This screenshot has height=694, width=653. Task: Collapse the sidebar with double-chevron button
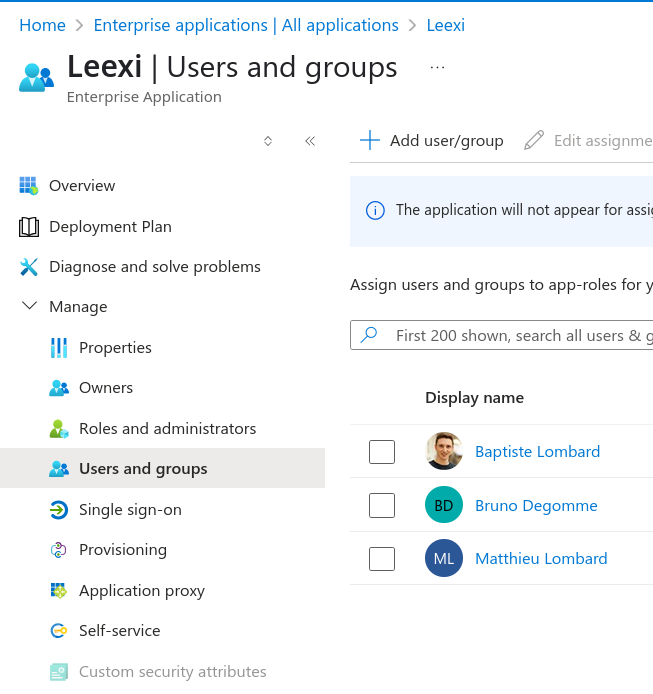(310, 141)
